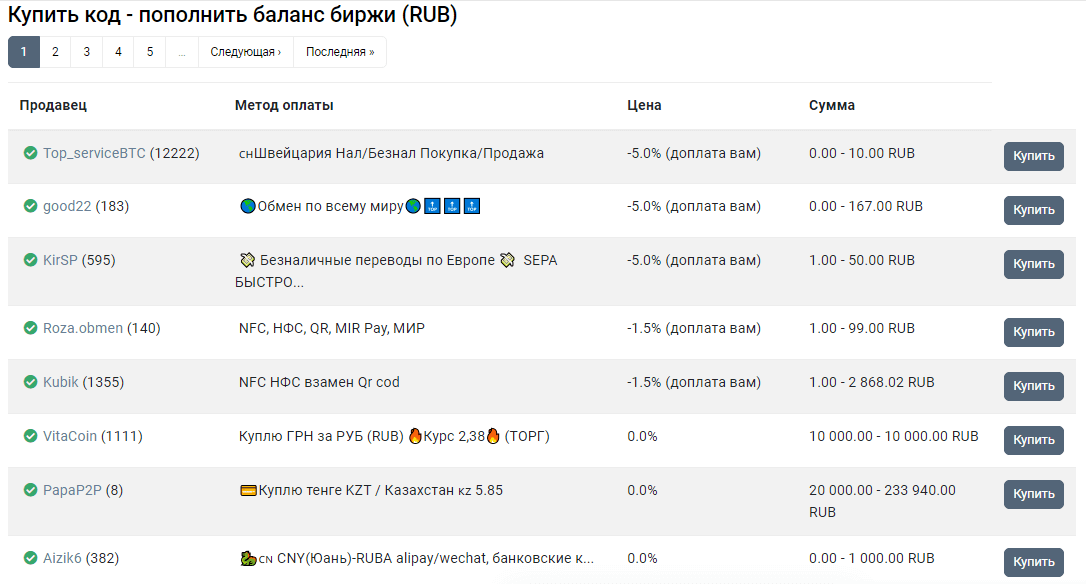Click green verified checkmark next to KirSP
The height and width of the screenshot is (584, 1086).
(x=30, y=260)
